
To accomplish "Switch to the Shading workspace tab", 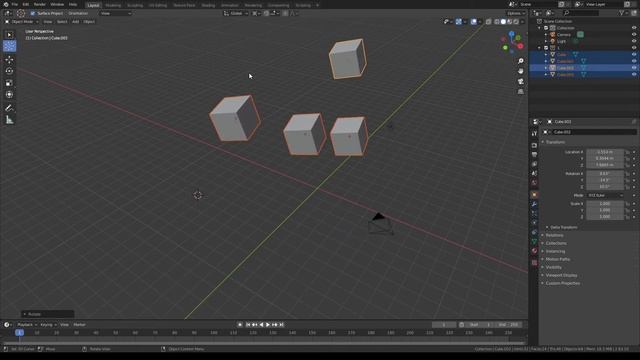I will pos(208,5).
